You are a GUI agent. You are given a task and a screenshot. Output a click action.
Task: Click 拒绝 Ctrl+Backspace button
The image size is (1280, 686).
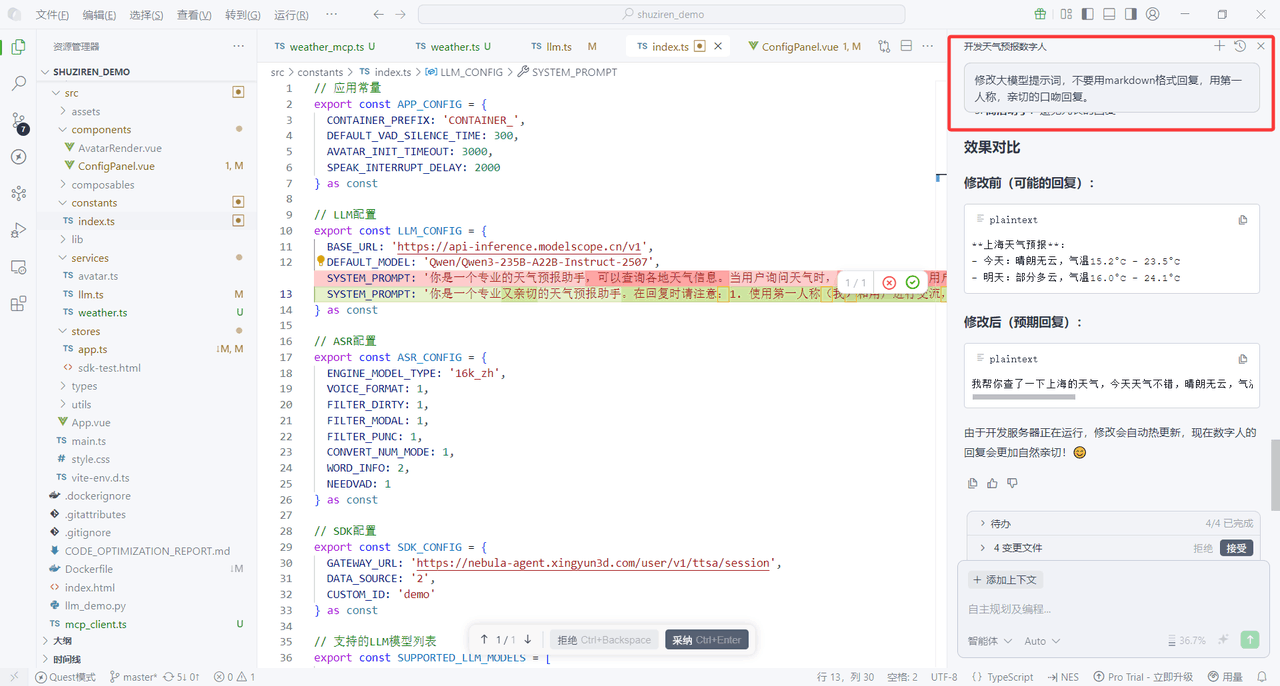604,640
